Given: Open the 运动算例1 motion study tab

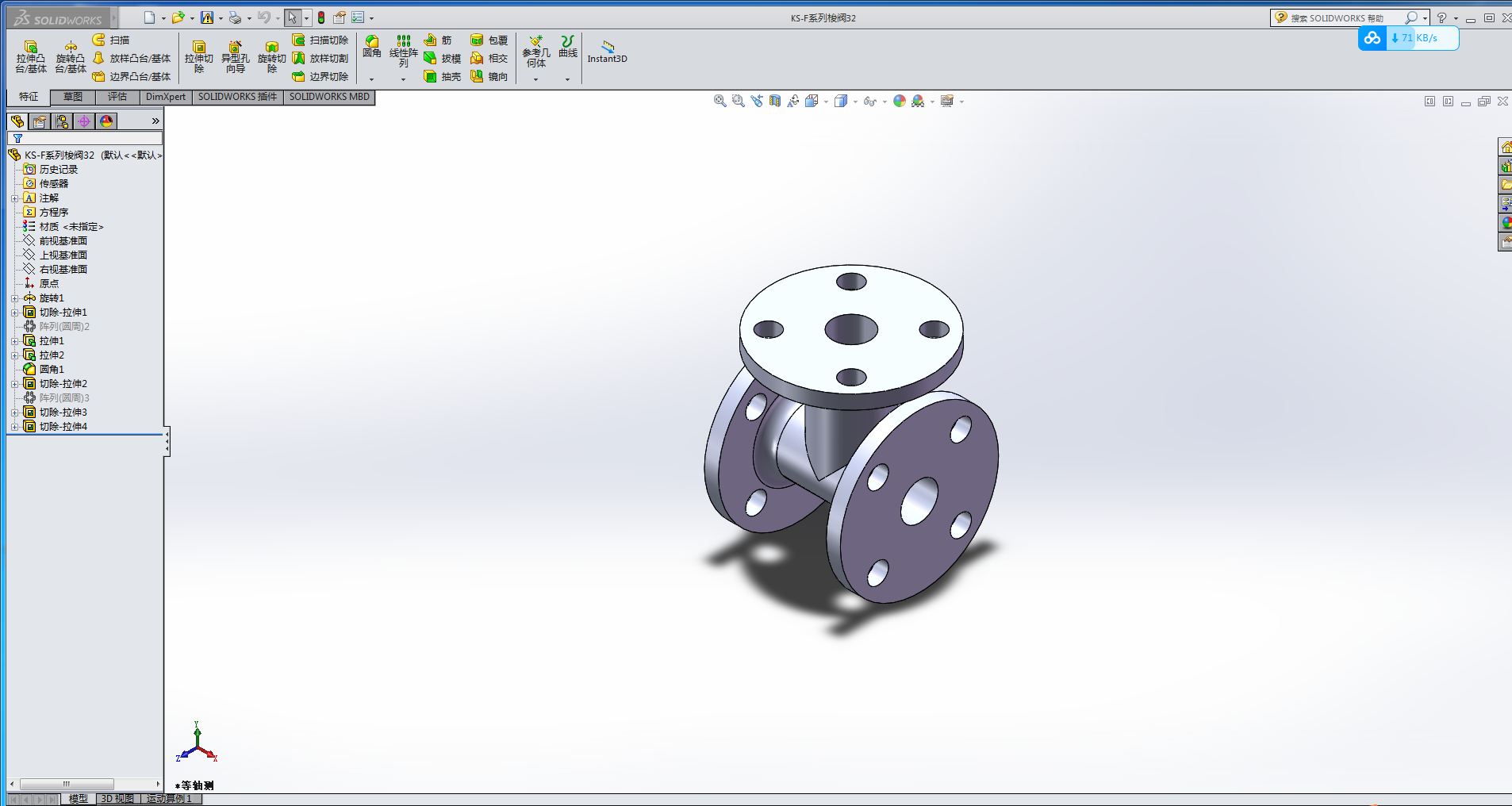Looking at the screenshot, I should [170, 799].
